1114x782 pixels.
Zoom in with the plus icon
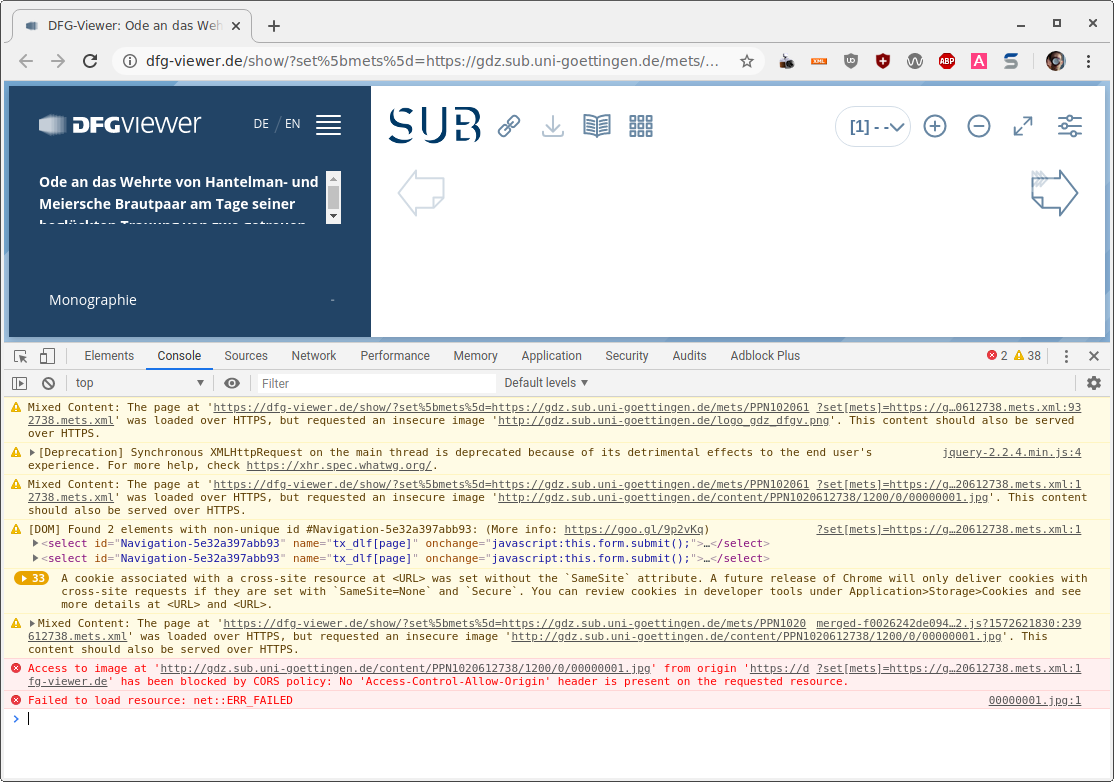pos(935,126)
